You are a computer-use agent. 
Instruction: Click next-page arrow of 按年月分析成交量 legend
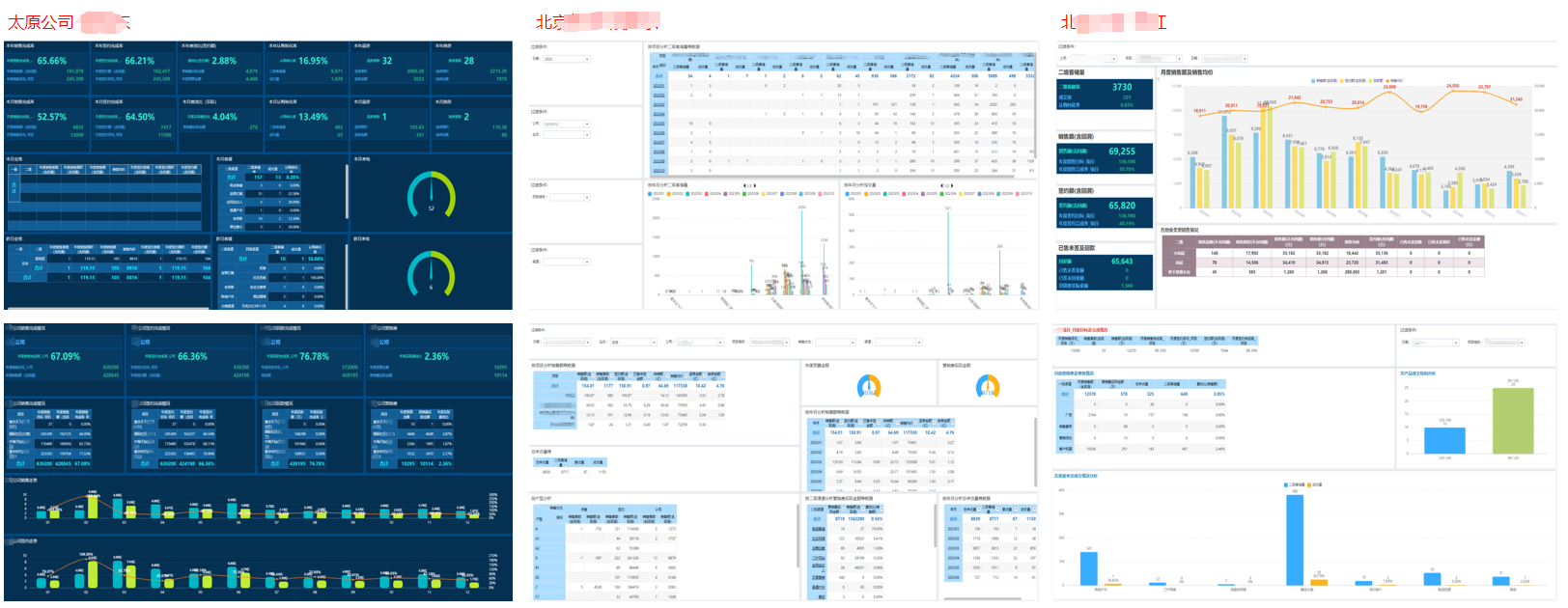click(952, 185)
